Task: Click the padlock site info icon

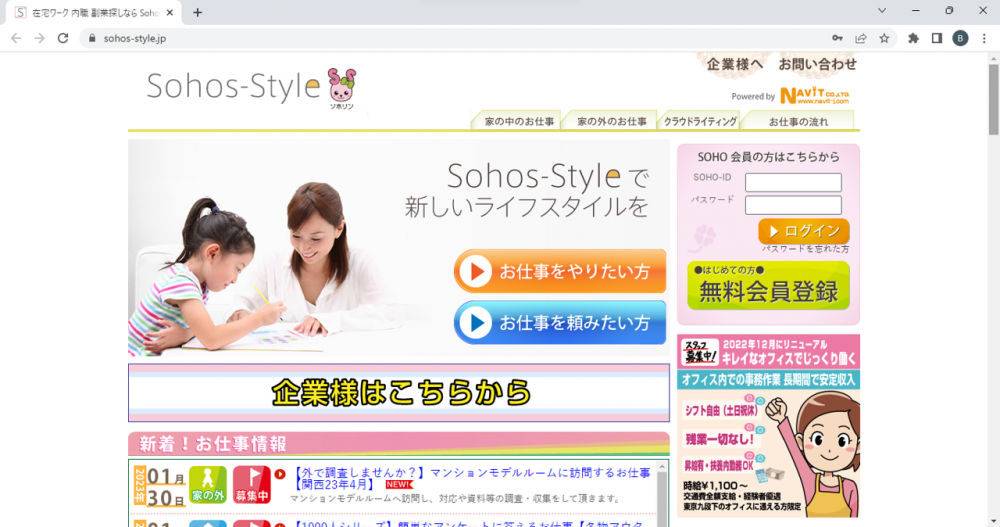Action: click(92, 38)
